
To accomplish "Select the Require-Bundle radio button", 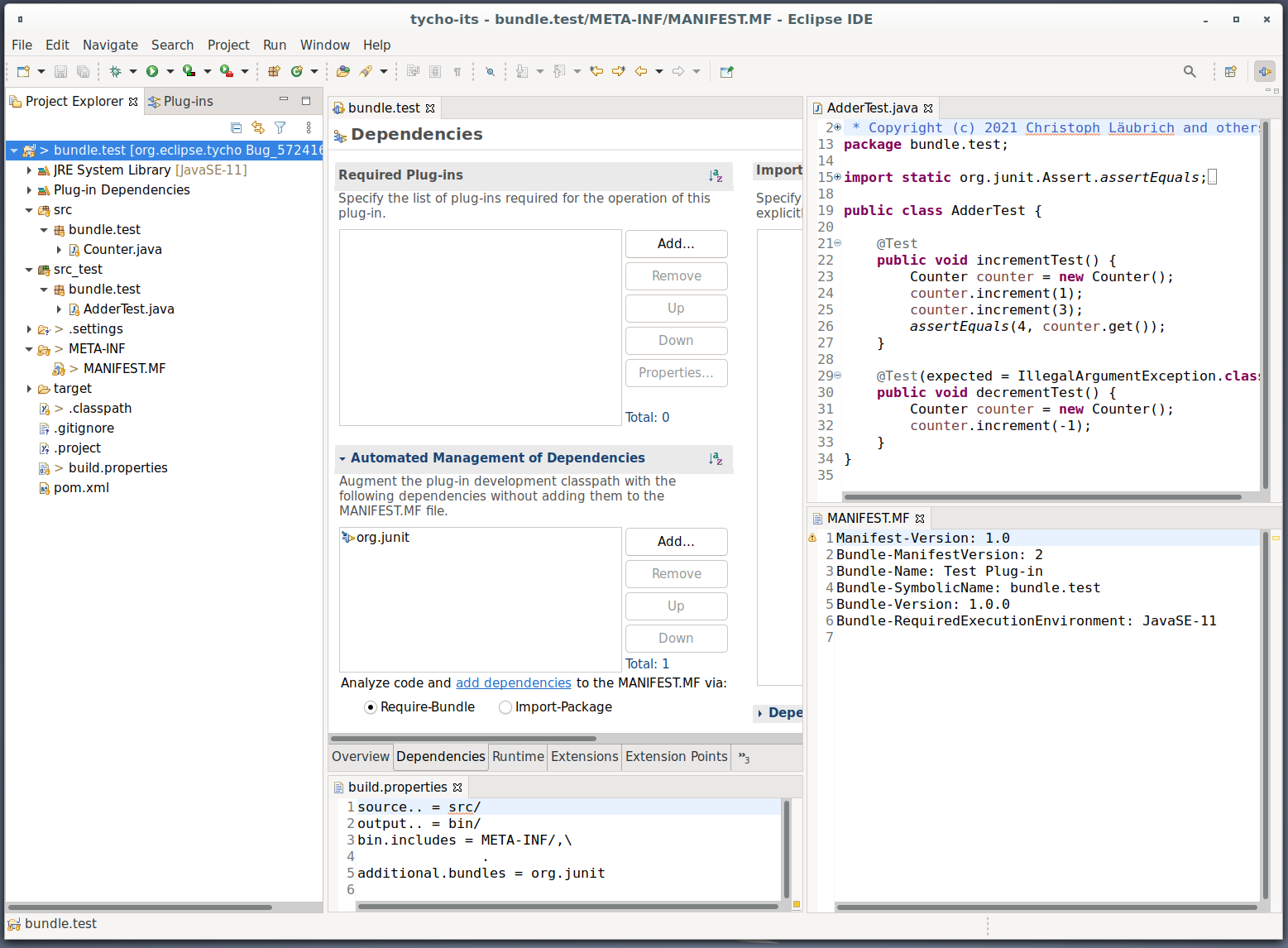I will (371, 707).
